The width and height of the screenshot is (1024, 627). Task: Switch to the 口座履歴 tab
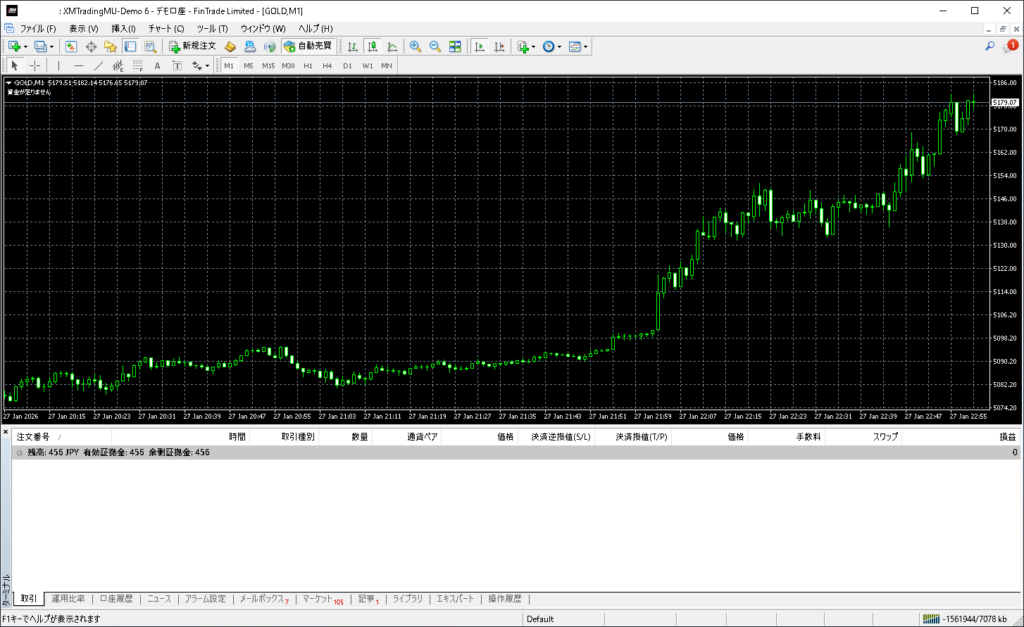click(x=115, y=599)
